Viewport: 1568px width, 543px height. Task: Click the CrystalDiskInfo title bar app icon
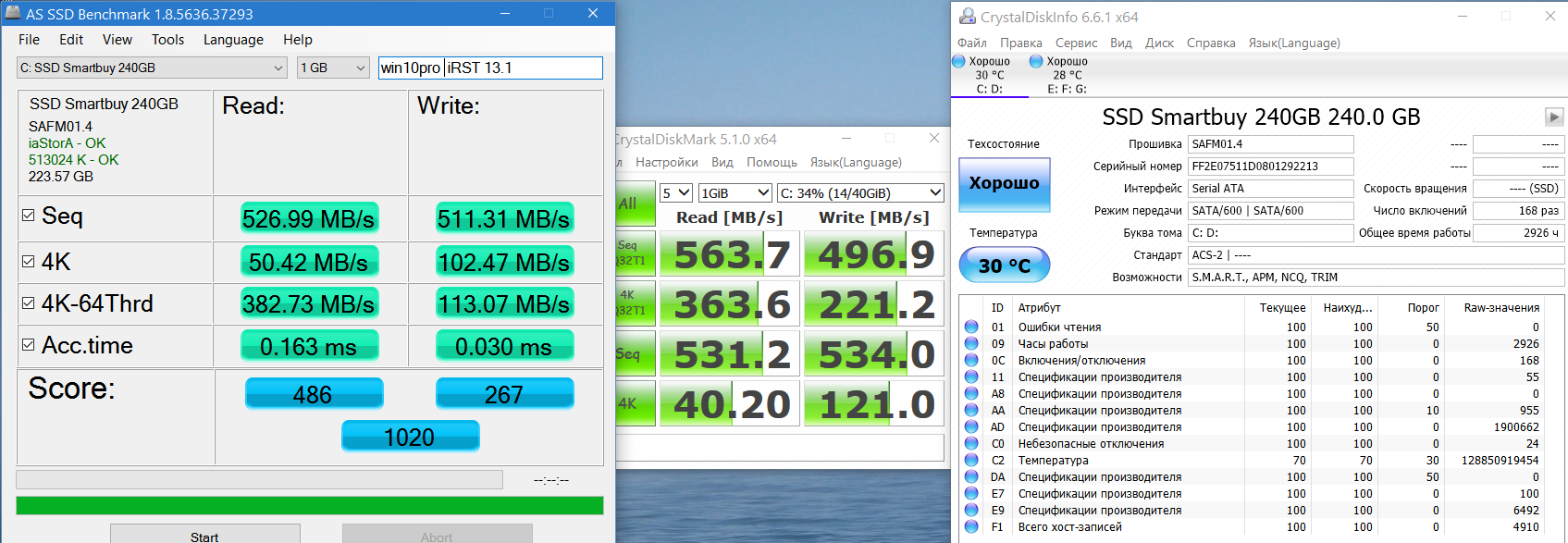[968, 16]
